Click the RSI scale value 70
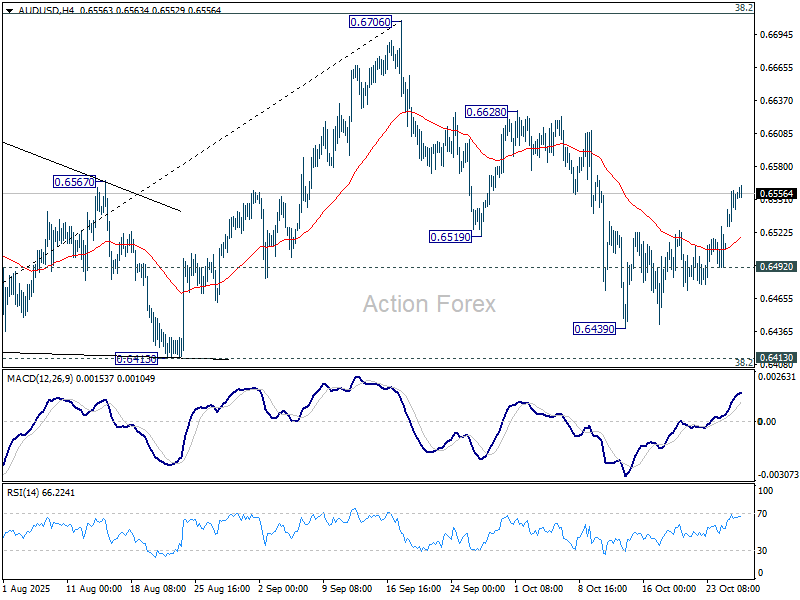800x600 pixels. [x=762, y=514]
